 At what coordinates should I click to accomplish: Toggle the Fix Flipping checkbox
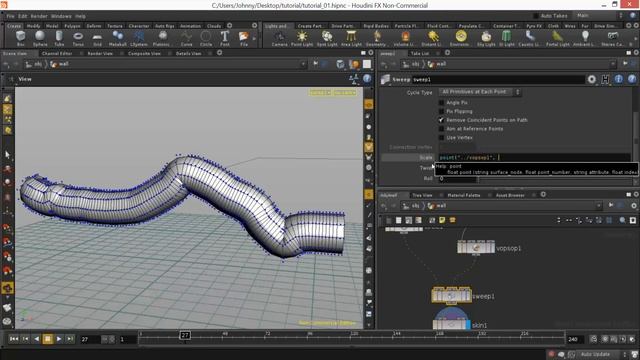click(x=441, y=111)
